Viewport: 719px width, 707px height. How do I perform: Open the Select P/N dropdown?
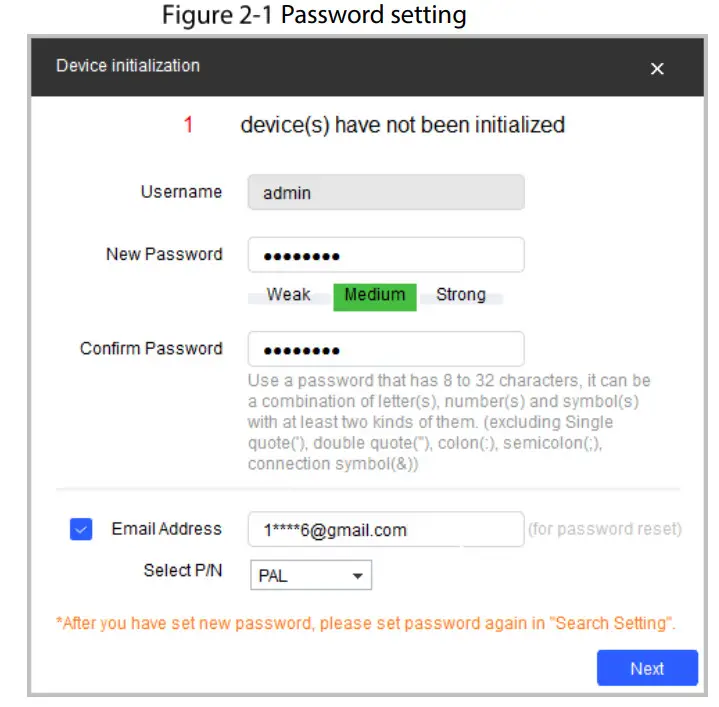click(310, 576)
